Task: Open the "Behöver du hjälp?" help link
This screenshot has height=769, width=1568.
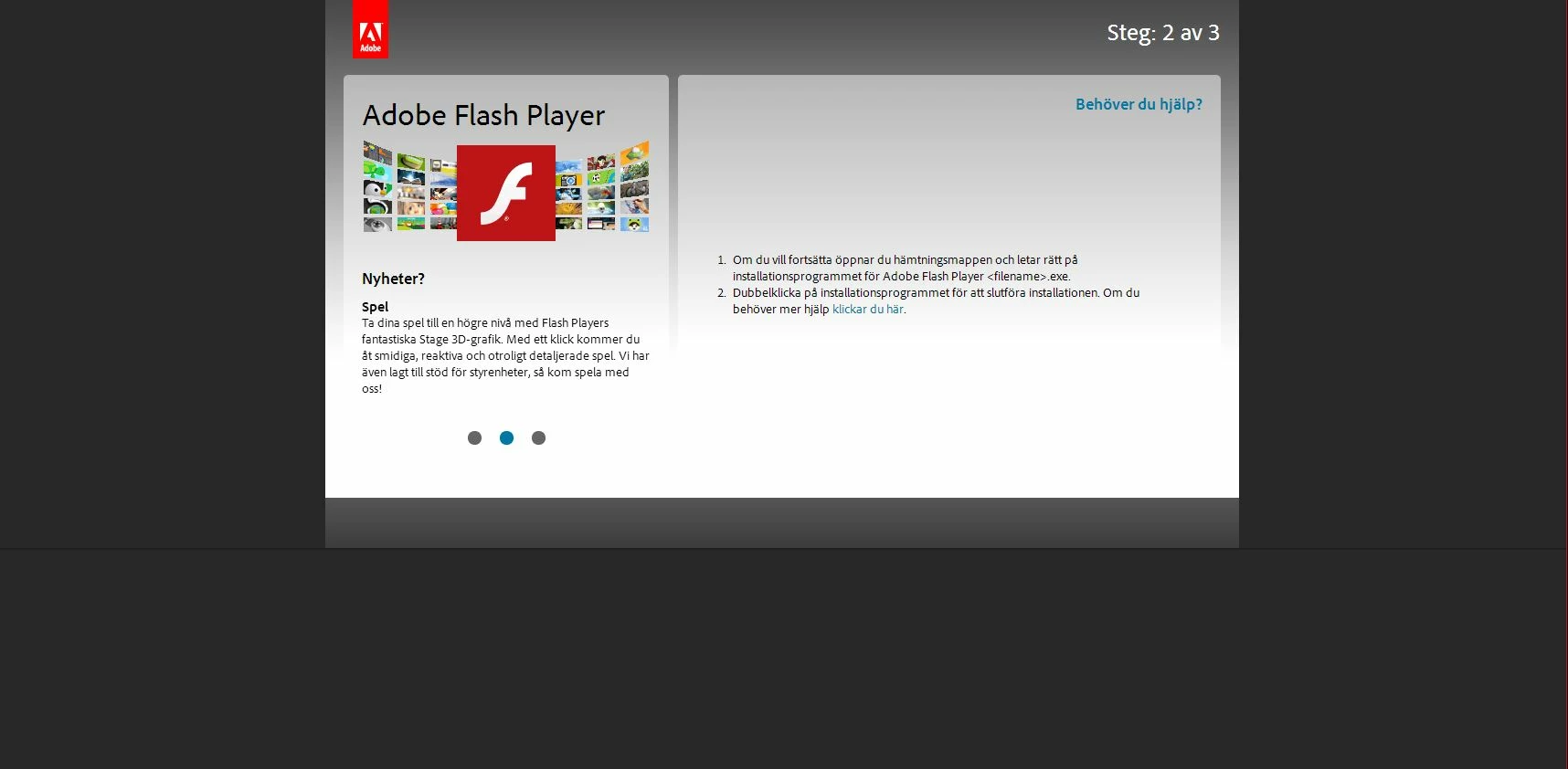Action: [1139, 104]
